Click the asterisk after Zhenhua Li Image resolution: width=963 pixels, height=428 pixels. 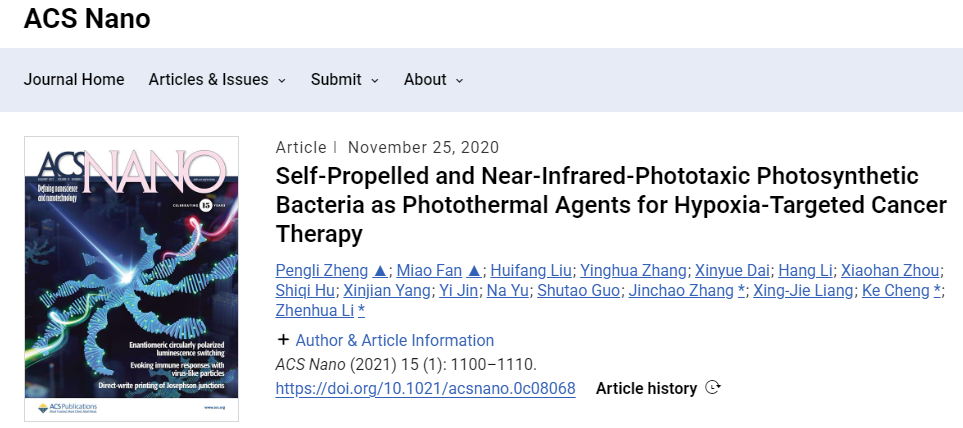tap(361, 311)
